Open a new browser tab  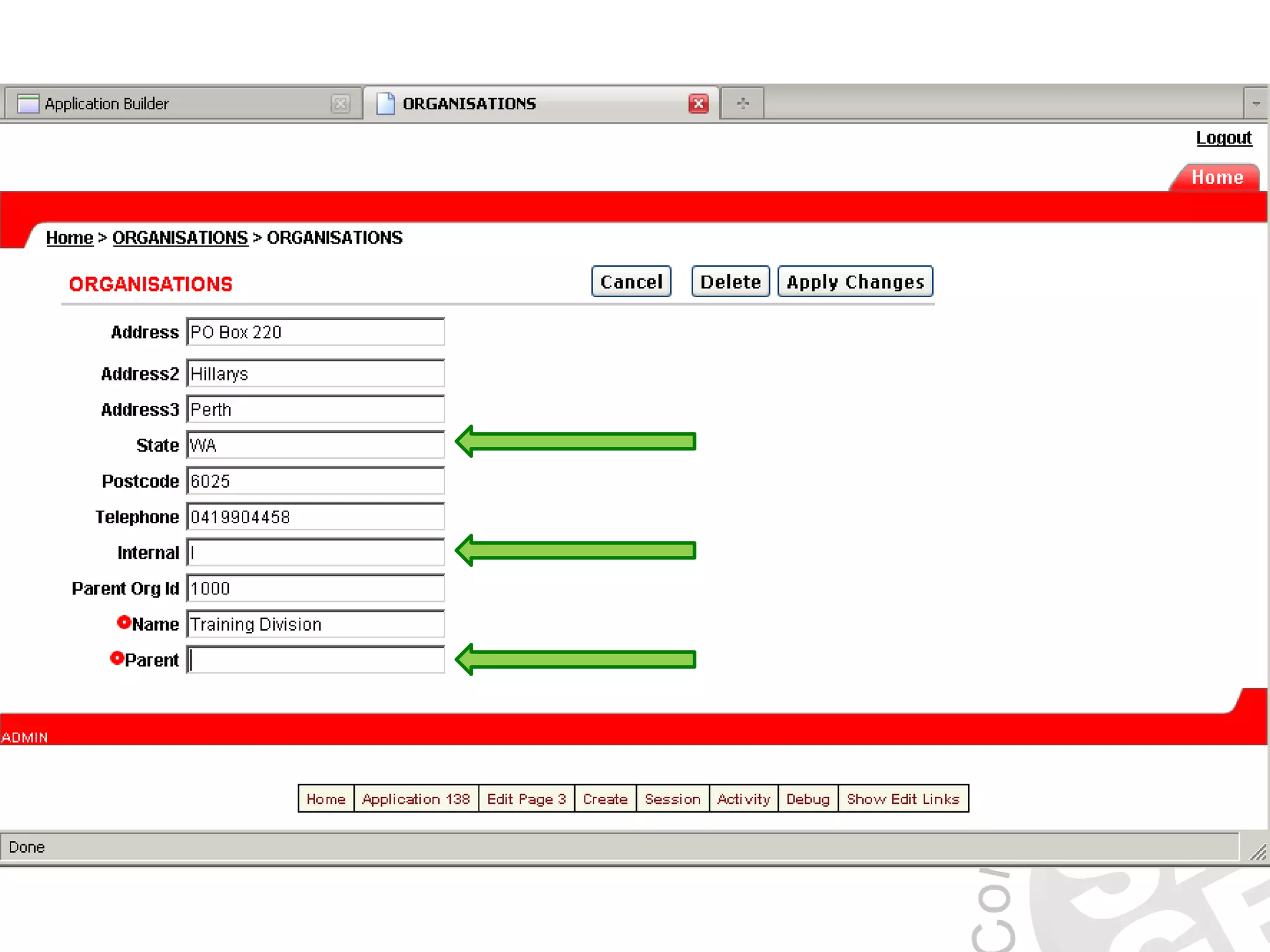click(x=742, y=104)
